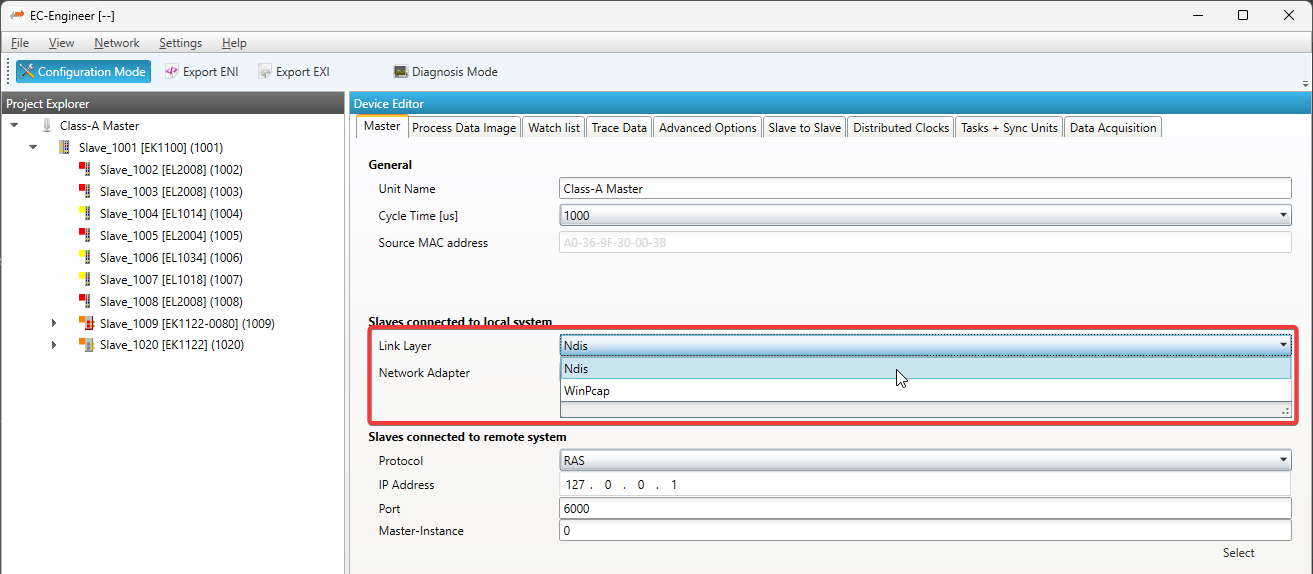Select the Class-A Master device icon
Screen dimensions: 1313x574
(x=46, y=126)
